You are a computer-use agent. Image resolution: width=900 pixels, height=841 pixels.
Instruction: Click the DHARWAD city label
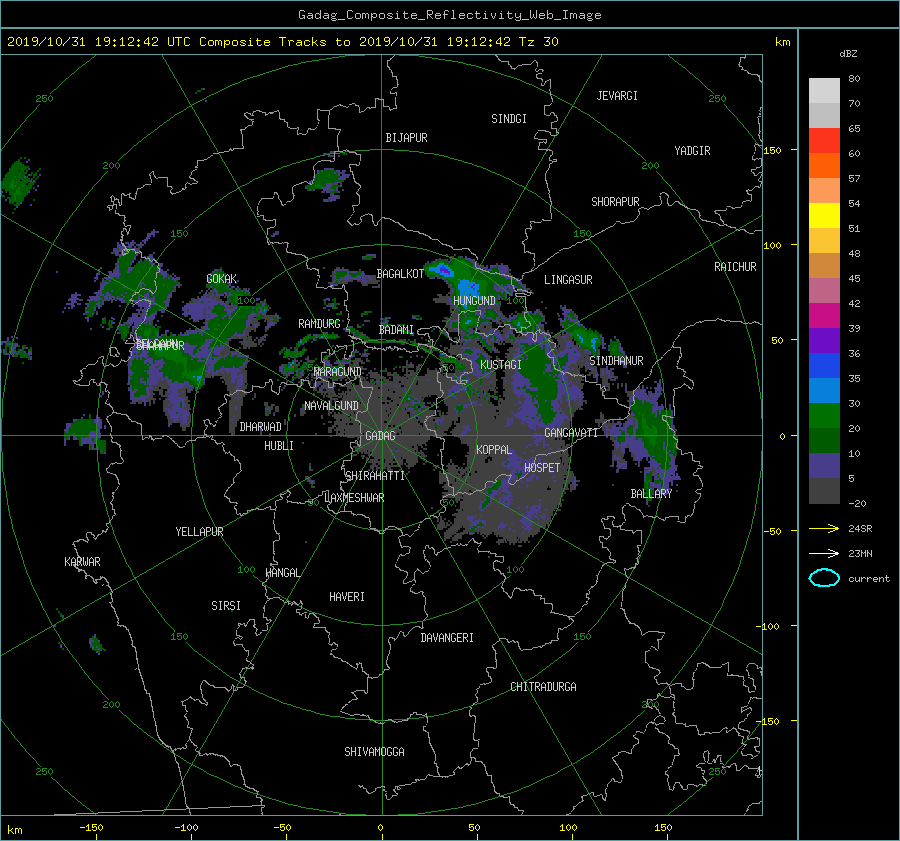[x=260, y=427]
